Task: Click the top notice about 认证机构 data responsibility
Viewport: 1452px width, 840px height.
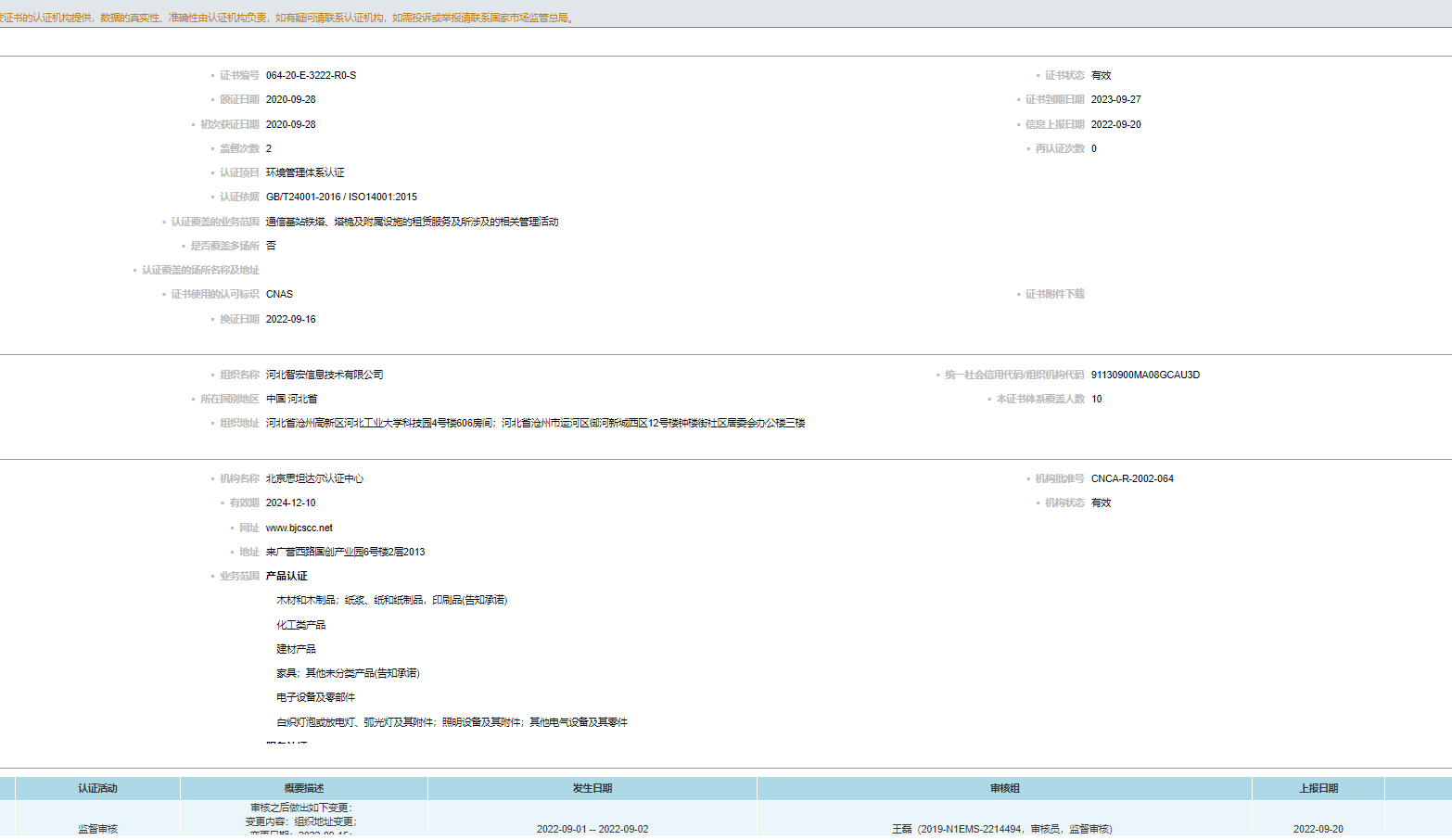Action: (x=287, y=18)
